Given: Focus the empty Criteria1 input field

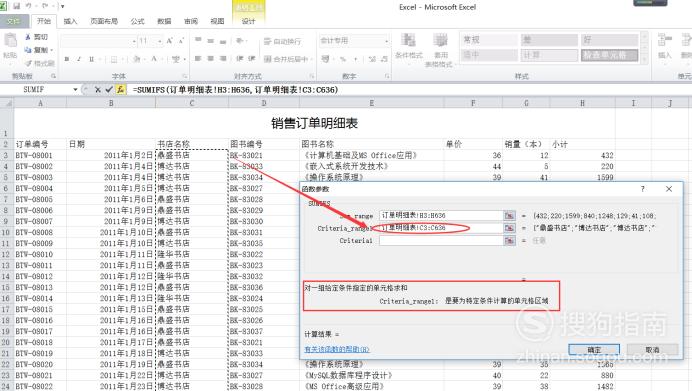Looking at the screenshot, I should click(x=441, y=241).
